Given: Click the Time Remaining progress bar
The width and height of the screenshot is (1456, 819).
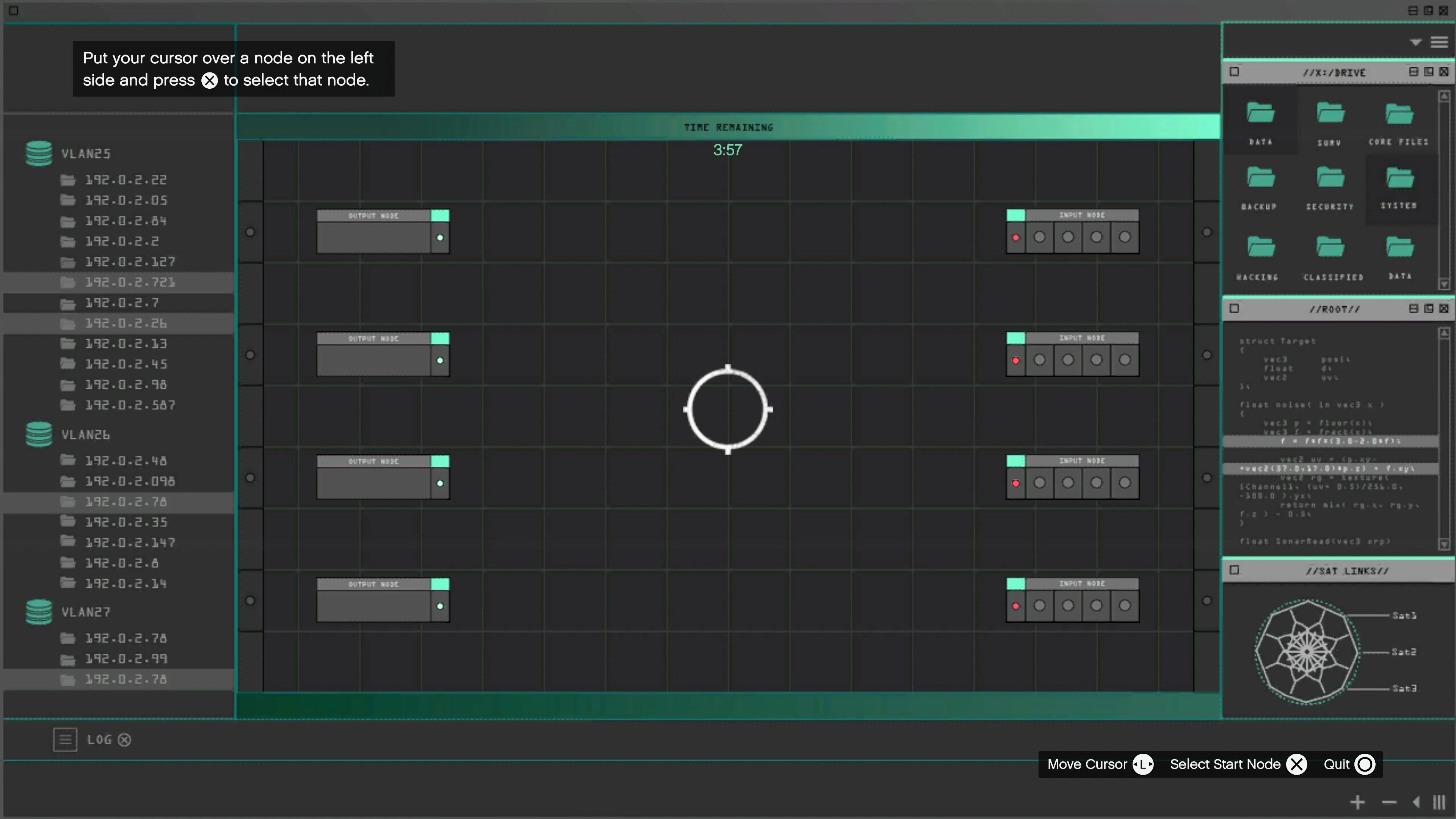Looking at the screenshot, I should pos(728,127).
